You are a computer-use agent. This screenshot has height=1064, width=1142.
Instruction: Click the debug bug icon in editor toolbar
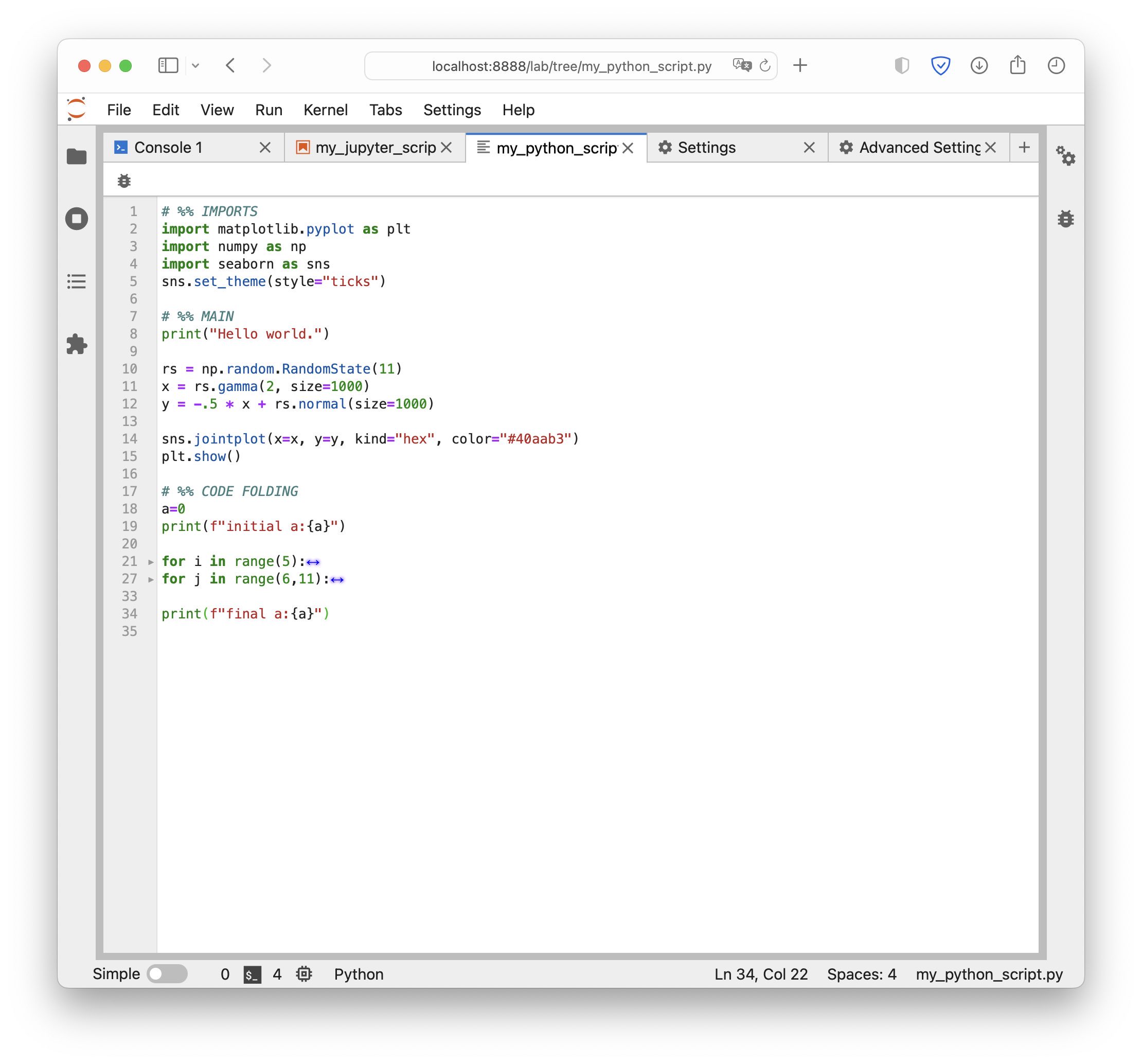[x=125, y=180]
